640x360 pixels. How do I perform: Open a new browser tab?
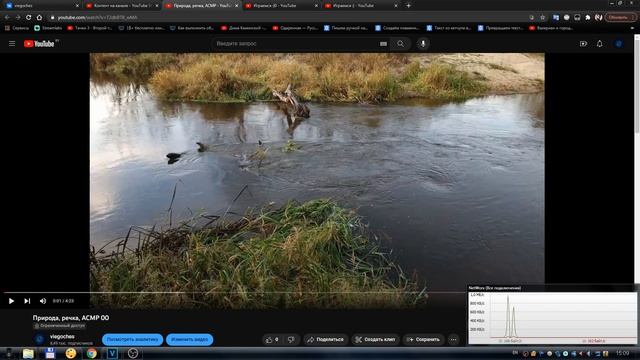click(x=409, y=6)
